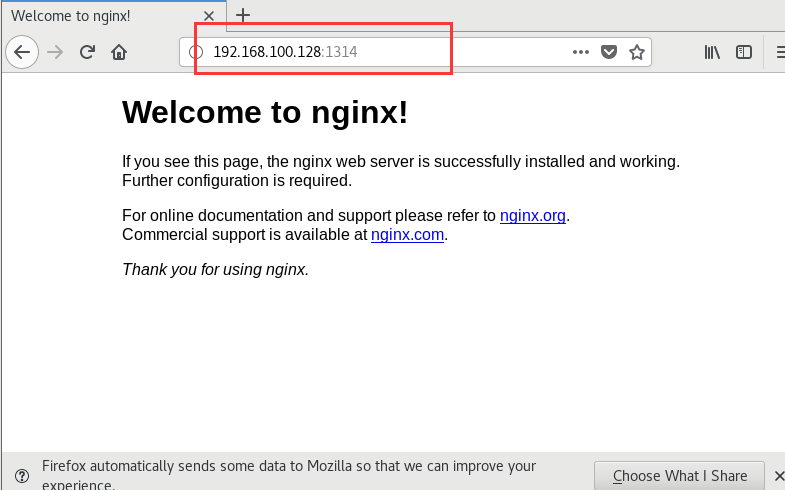The image size is (785, 490).
Task: Close the Welcome to nginx! tab
Action: [x=209, y=16]
